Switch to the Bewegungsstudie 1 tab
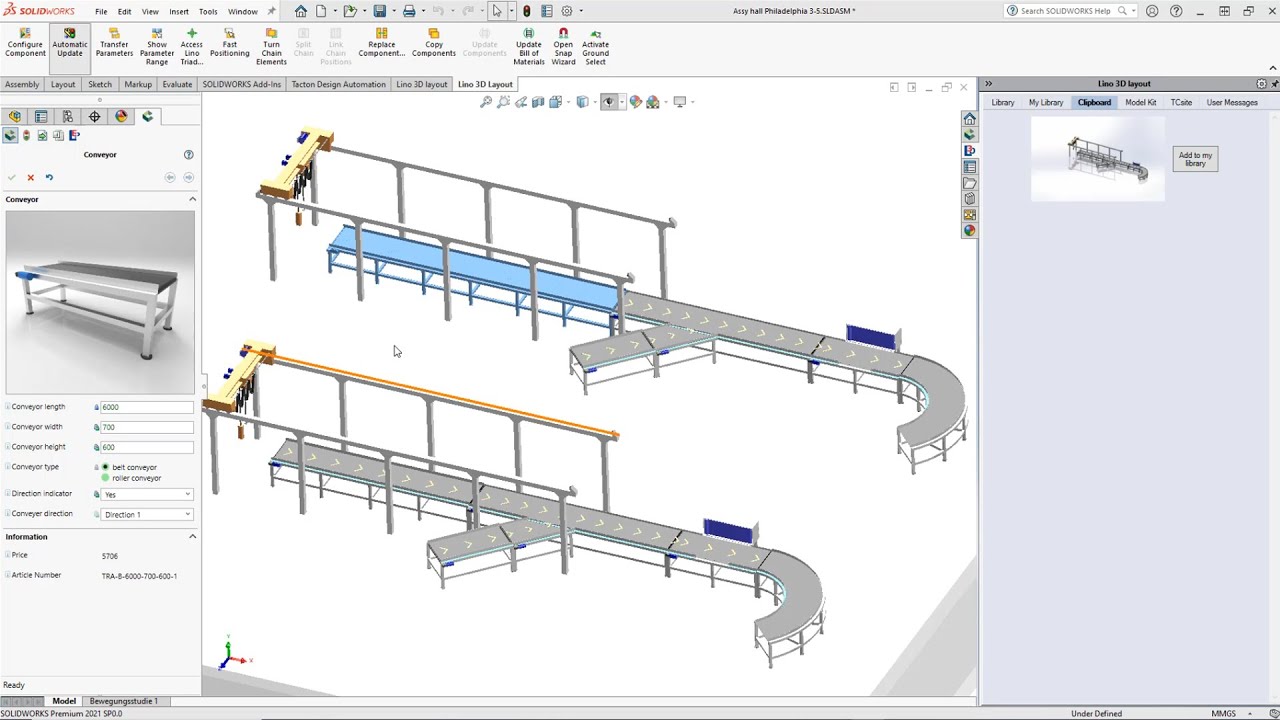 click(x=124, y=701)
